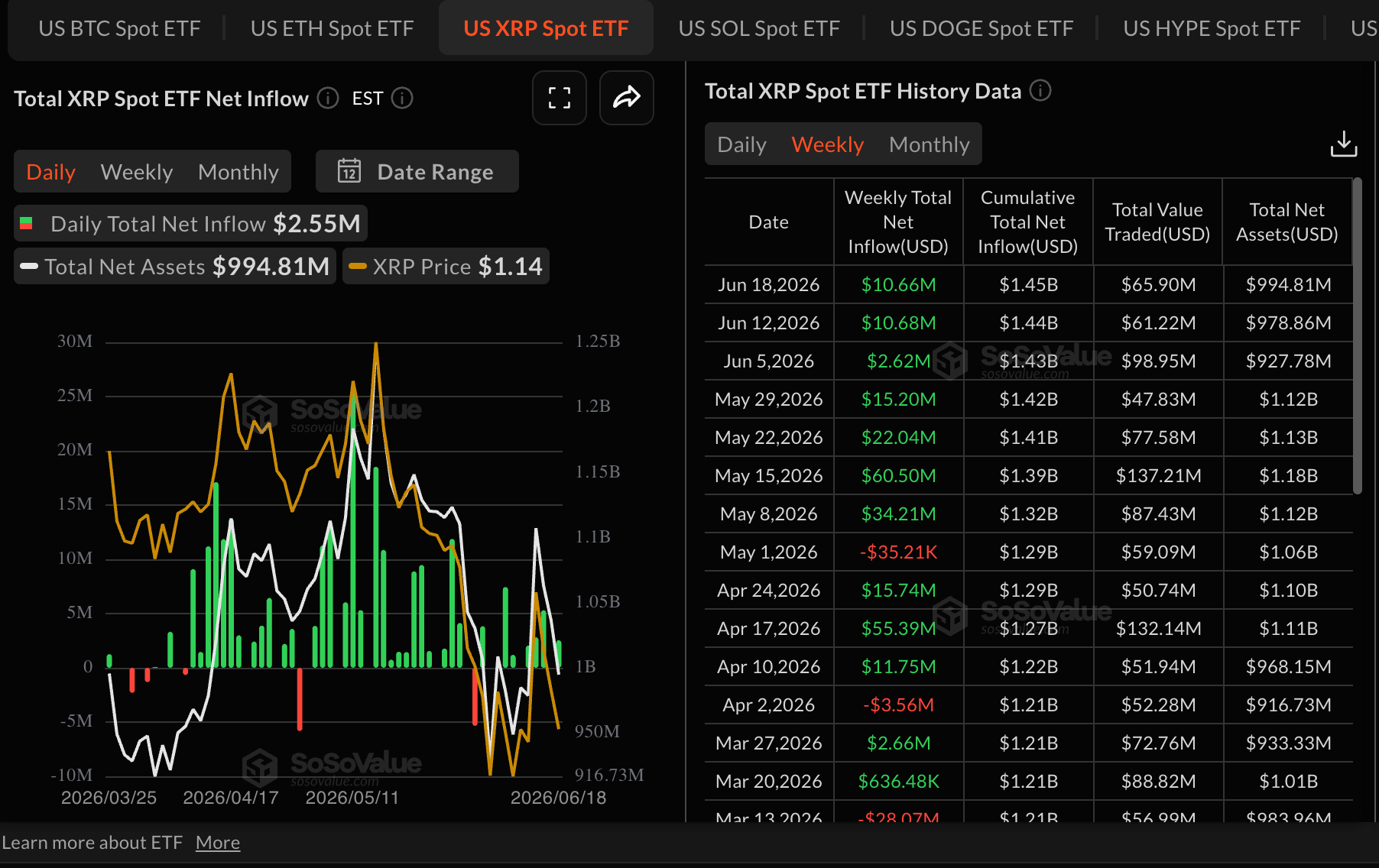Click the share arrow icon
The image size is (1379, 868).
(627, 98)
